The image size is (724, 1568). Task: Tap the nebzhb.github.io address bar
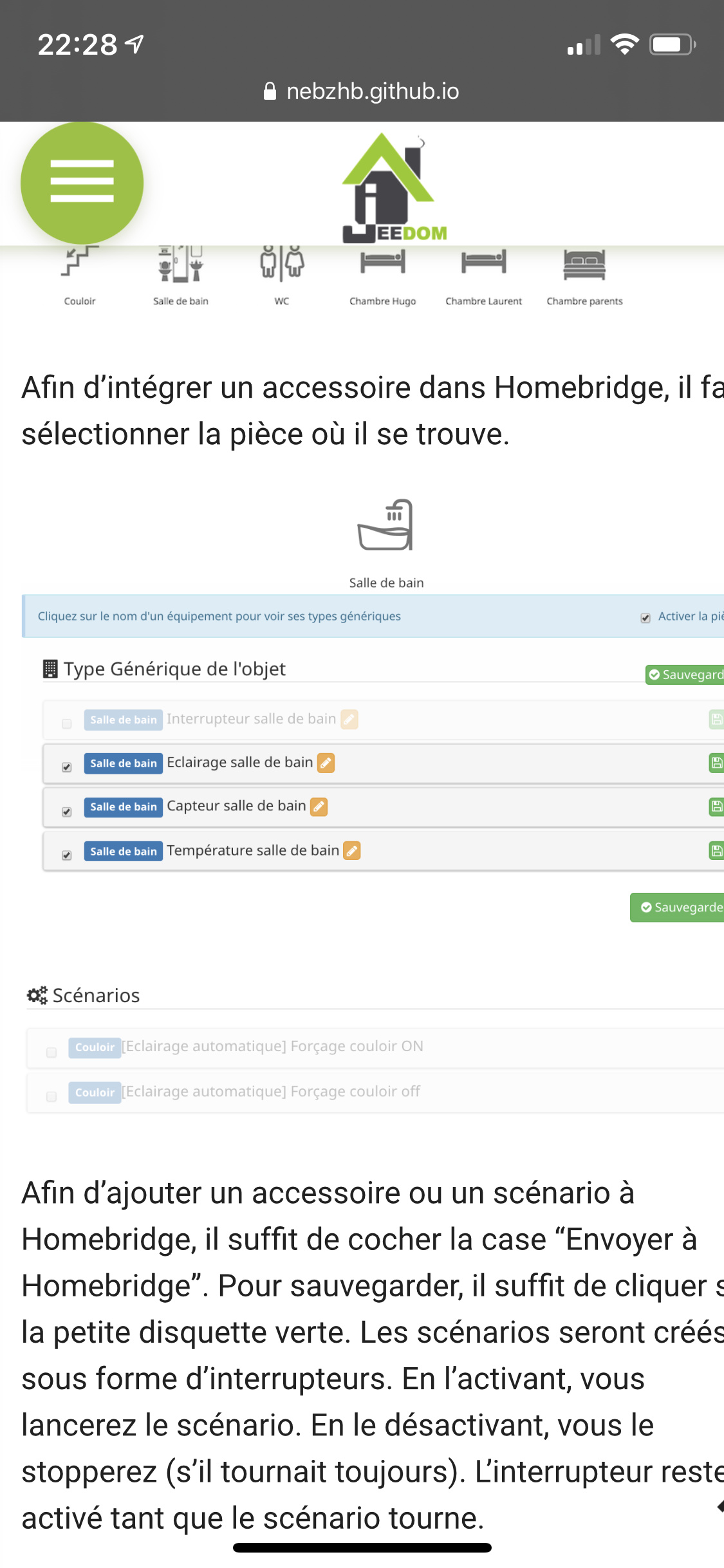coord(362,91)
